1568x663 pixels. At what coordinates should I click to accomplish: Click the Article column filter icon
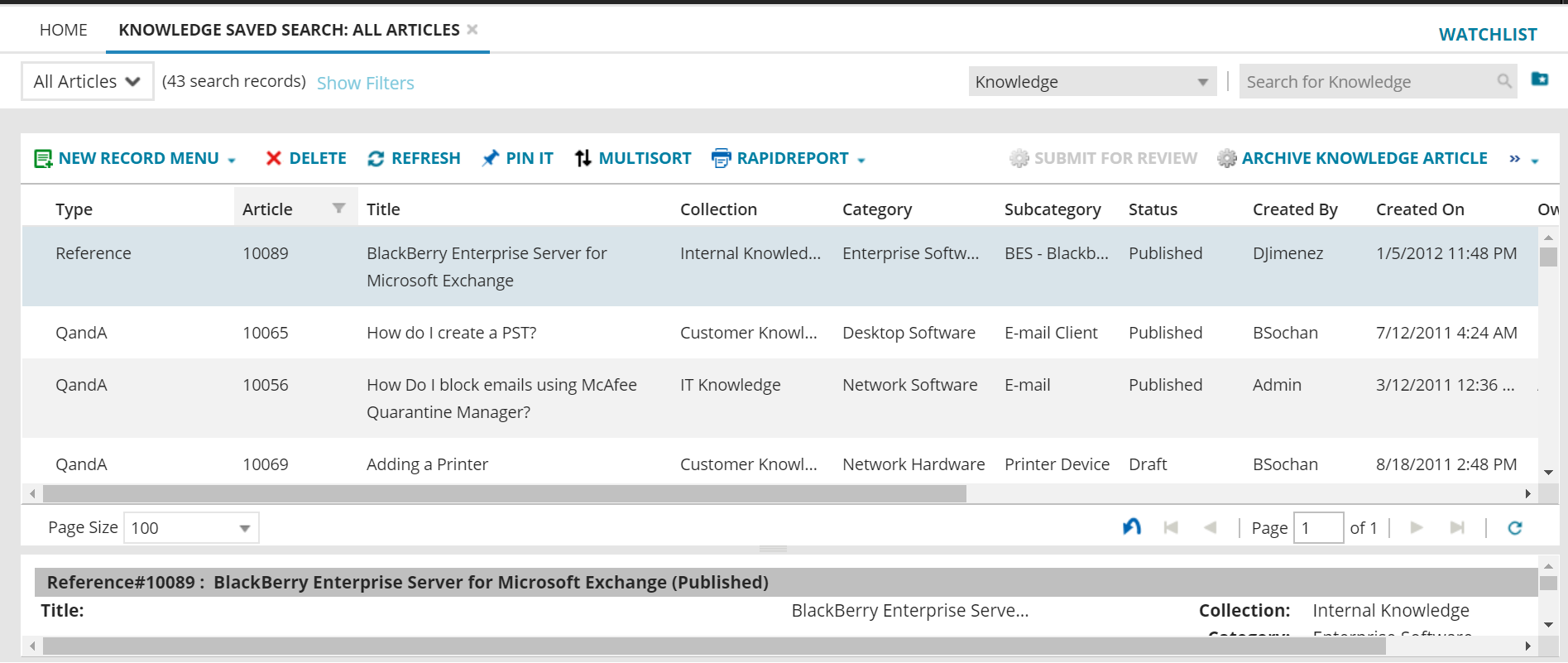338,209
